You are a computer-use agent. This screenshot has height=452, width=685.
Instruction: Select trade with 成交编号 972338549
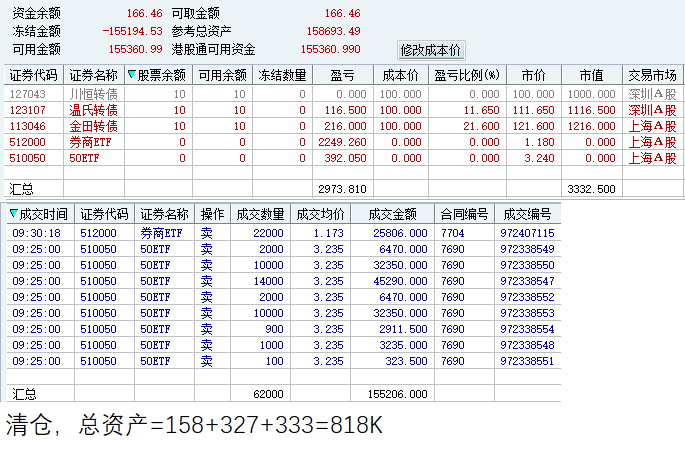(284, 249)
